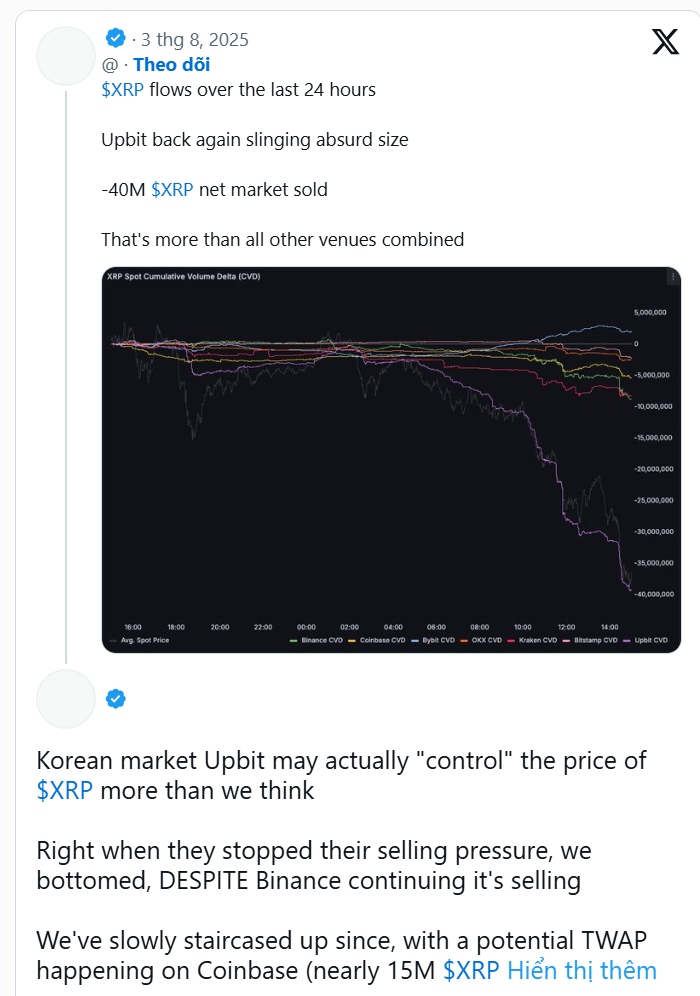Click the "Theo dõi" follow link
700x996 pixels.
(171, 65)
